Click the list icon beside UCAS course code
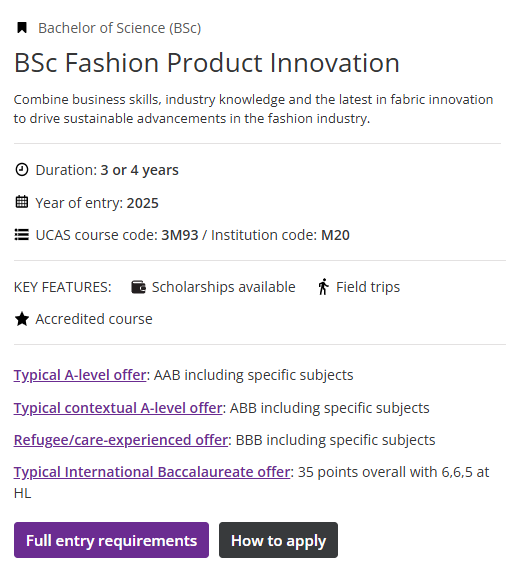This screenshot has width=515, height=581. click(x=22, y=235)
